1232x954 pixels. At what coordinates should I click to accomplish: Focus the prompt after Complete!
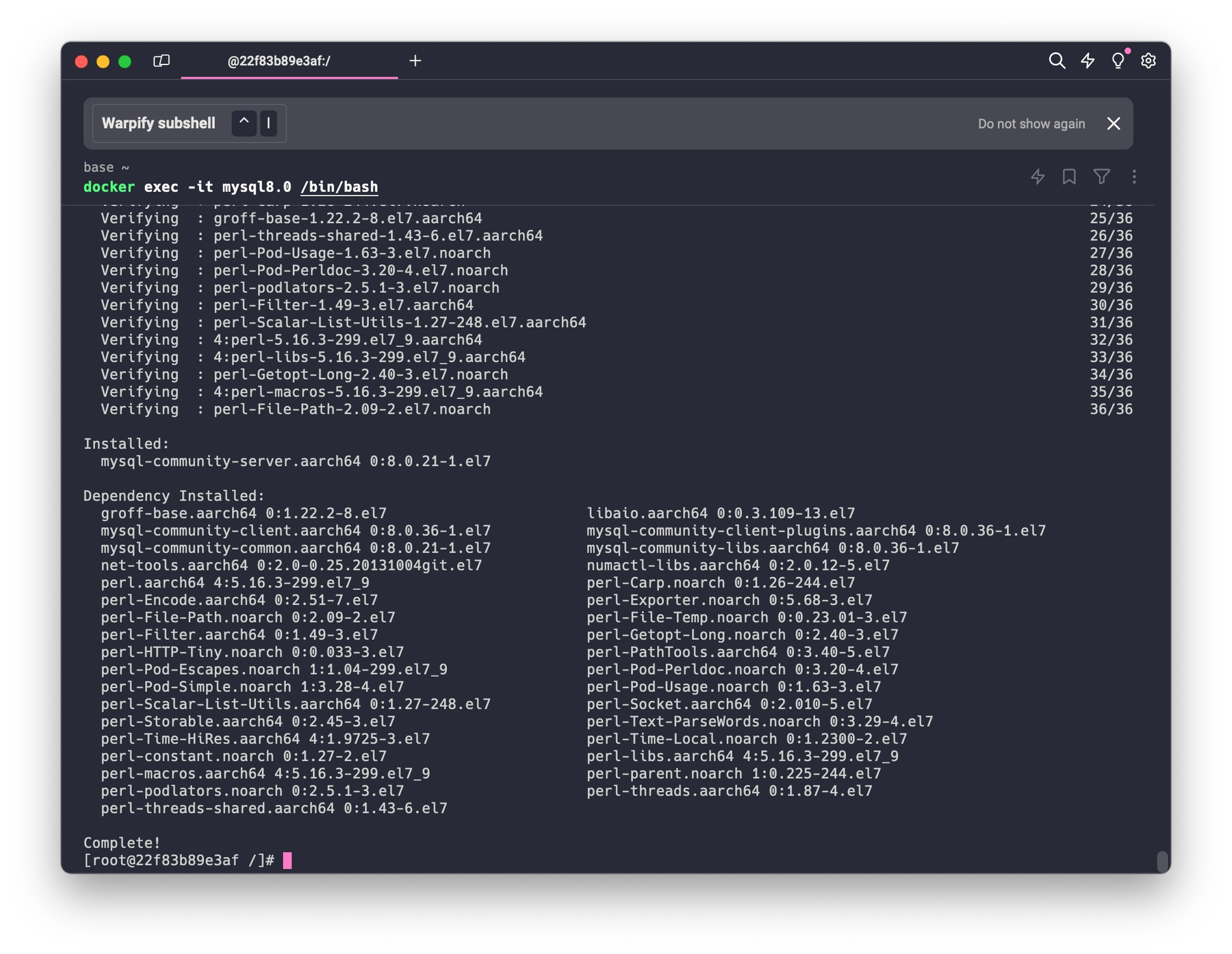pyautogui.click(x=286, y=860)
